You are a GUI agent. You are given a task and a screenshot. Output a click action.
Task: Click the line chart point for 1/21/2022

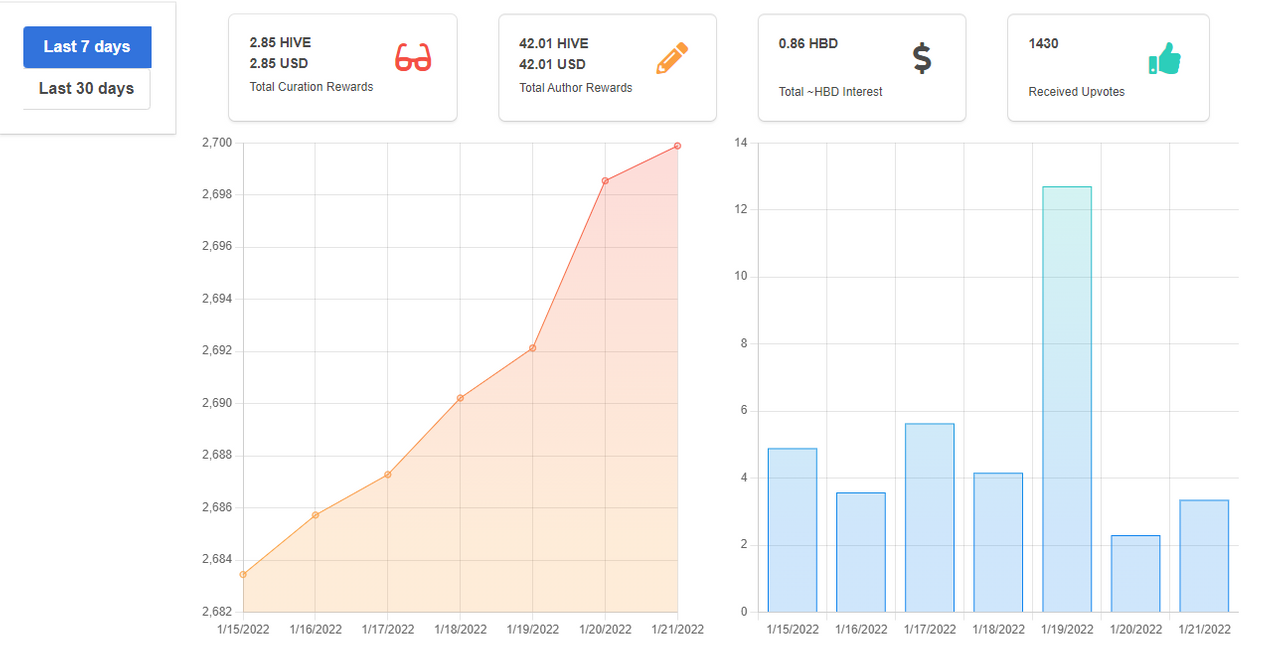tap(678, 146)
